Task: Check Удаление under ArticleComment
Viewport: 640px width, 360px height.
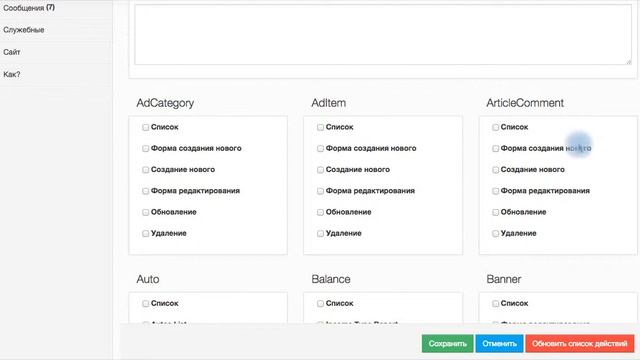Action: [x=496, y=233]
